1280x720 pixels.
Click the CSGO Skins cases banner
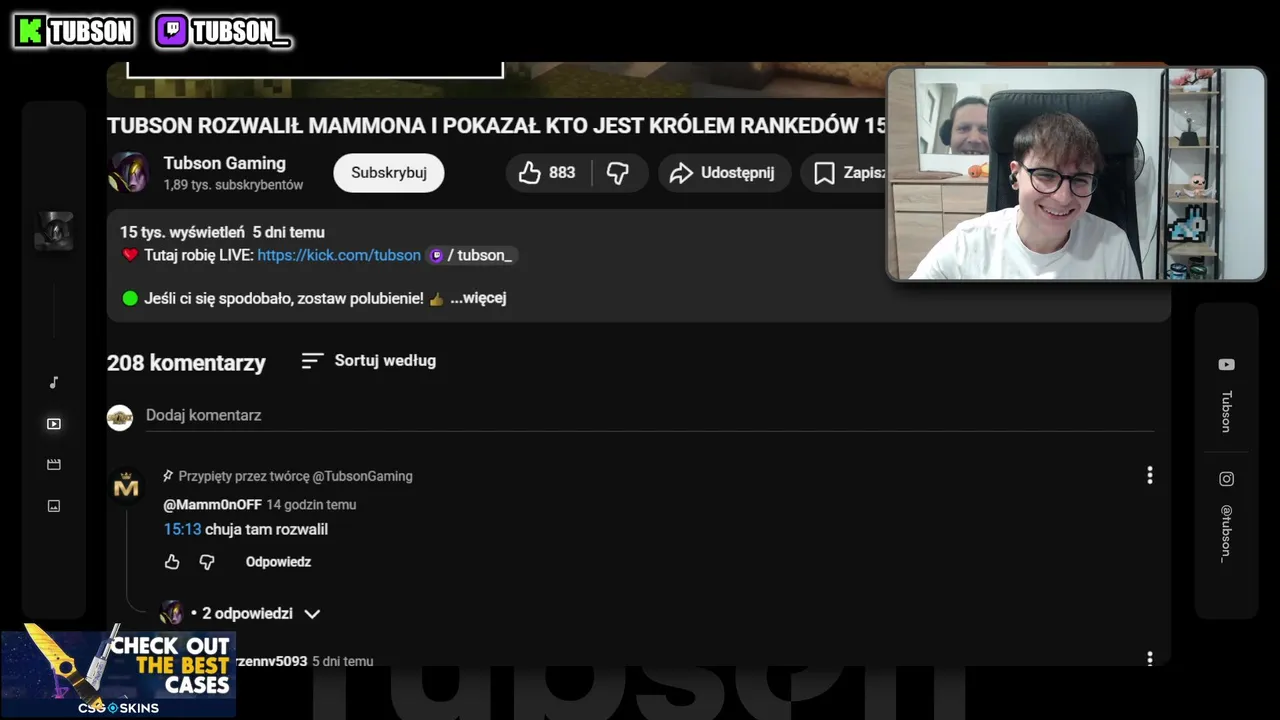(118, 672)
